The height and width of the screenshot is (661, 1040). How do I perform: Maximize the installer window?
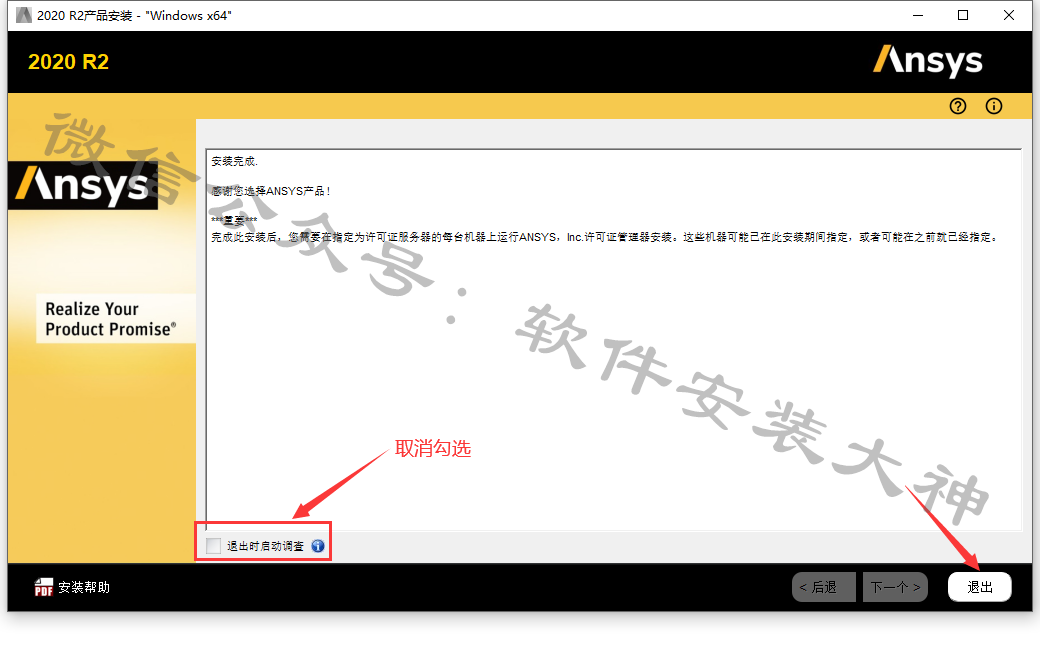click(963, 15)
